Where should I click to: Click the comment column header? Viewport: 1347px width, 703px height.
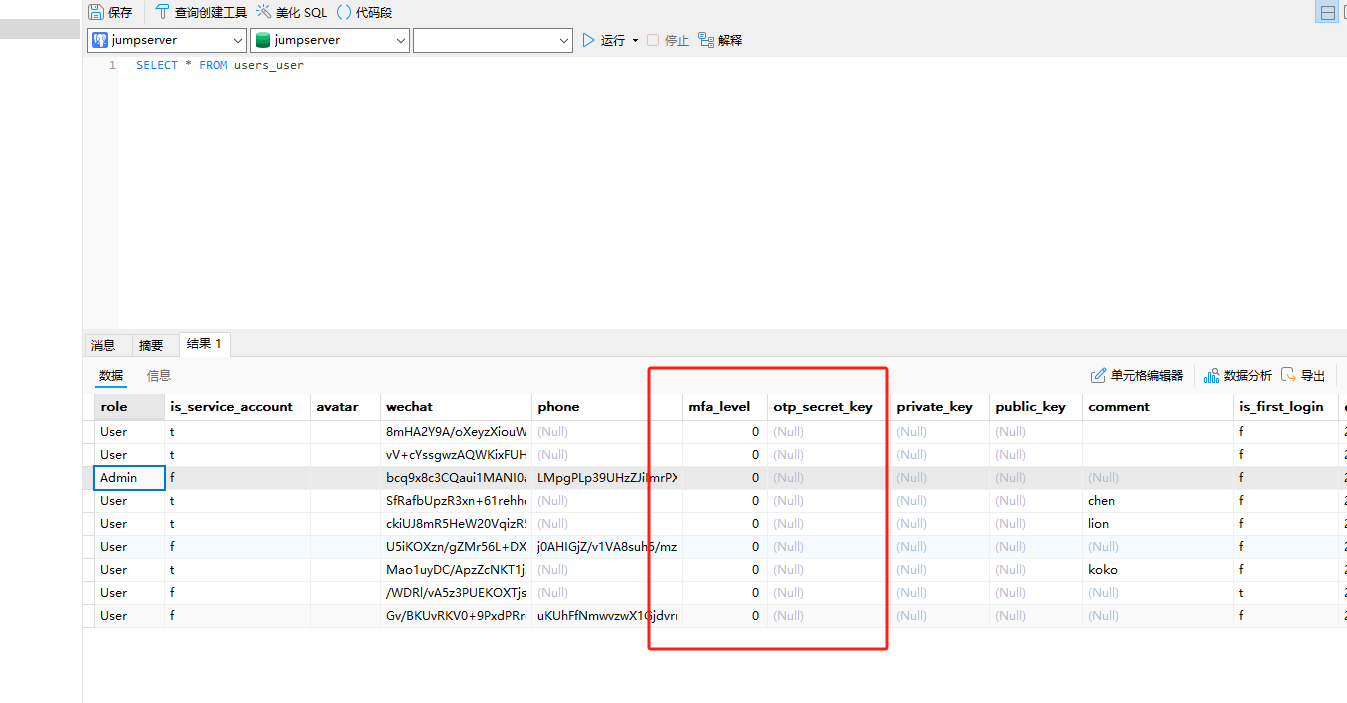tap(1158, 407)
